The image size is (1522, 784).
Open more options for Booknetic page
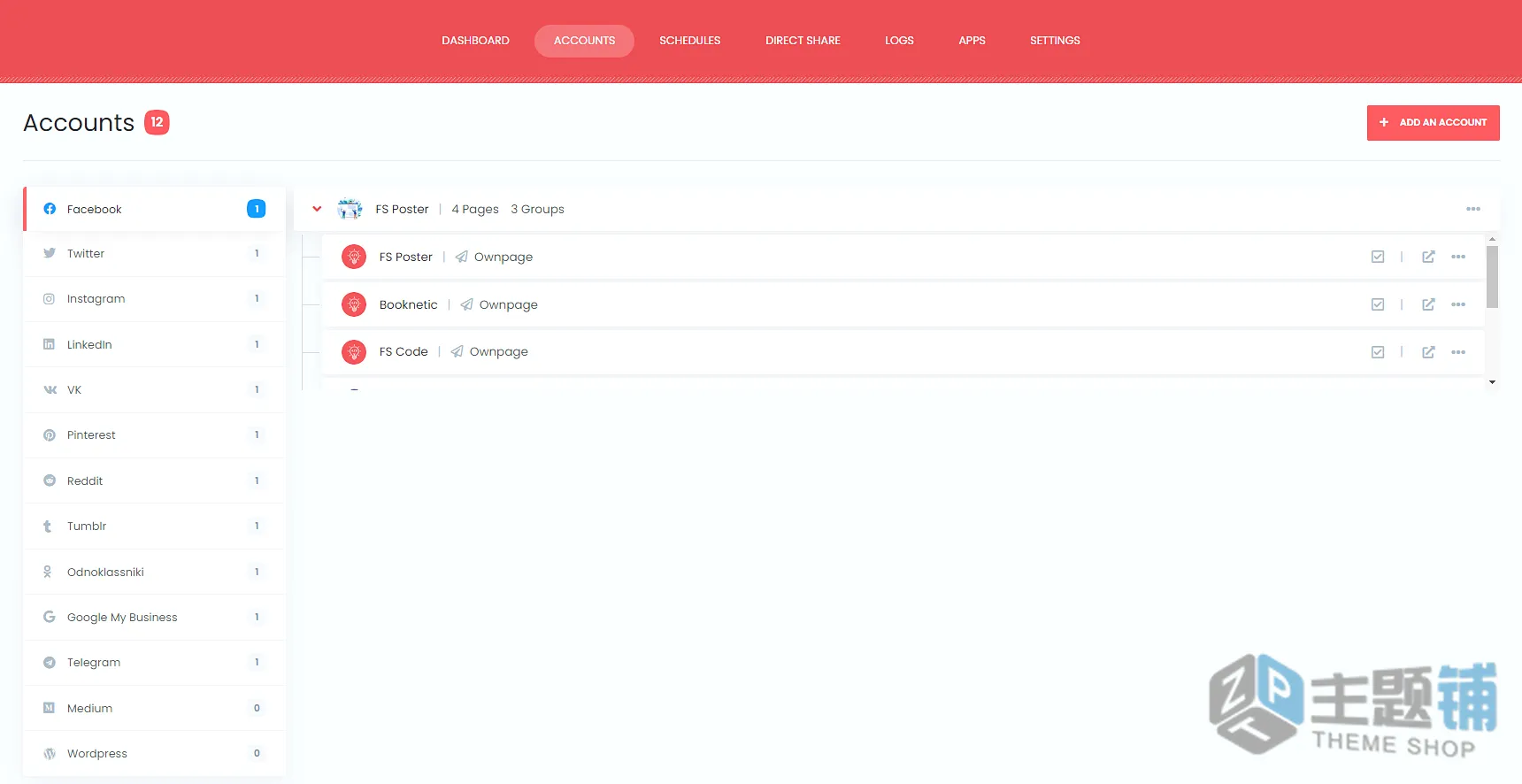pyautogui.click(x=1458, y=304)
